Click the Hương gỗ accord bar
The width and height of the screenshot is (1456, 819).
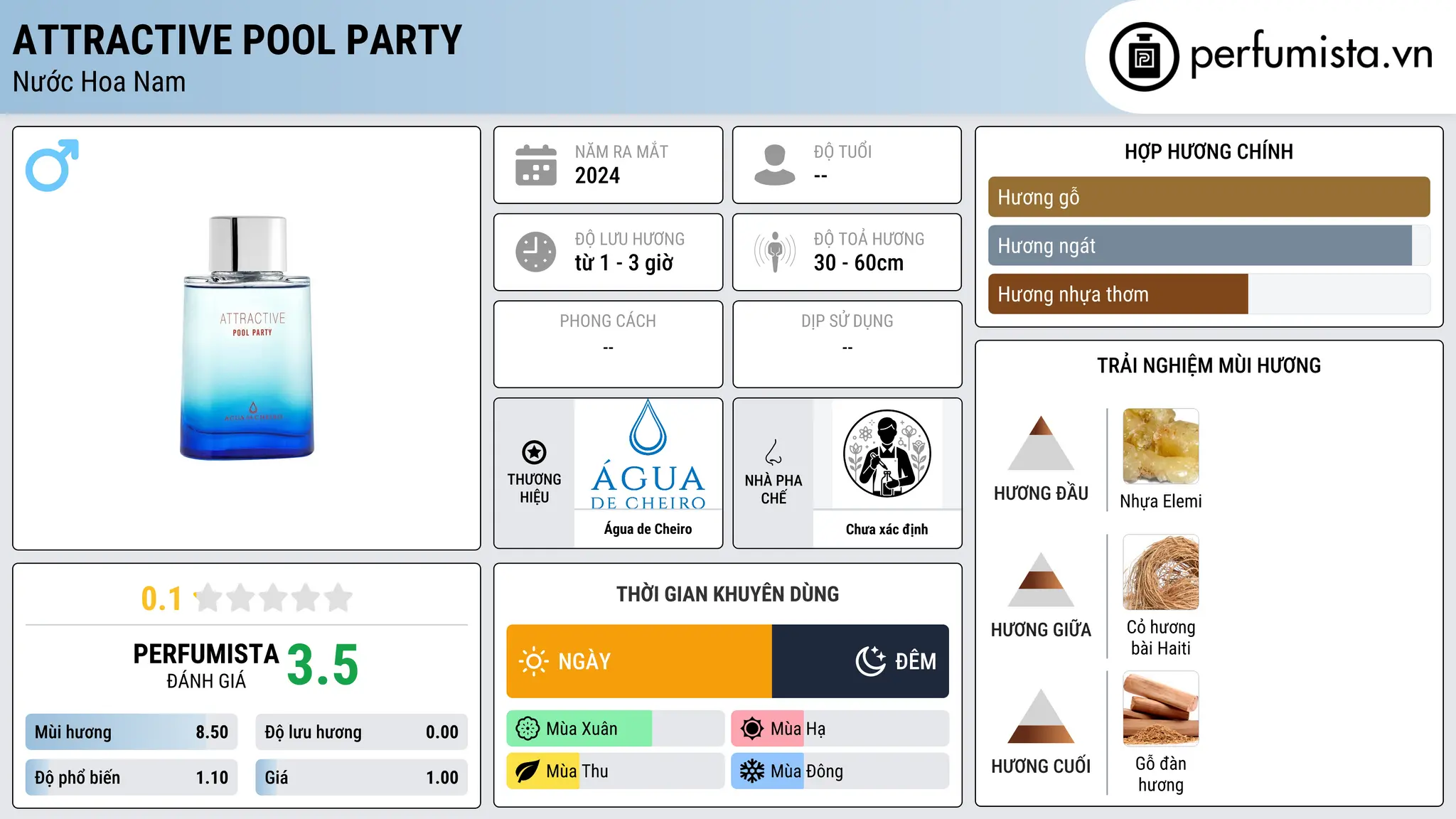tap(1209, 197)
